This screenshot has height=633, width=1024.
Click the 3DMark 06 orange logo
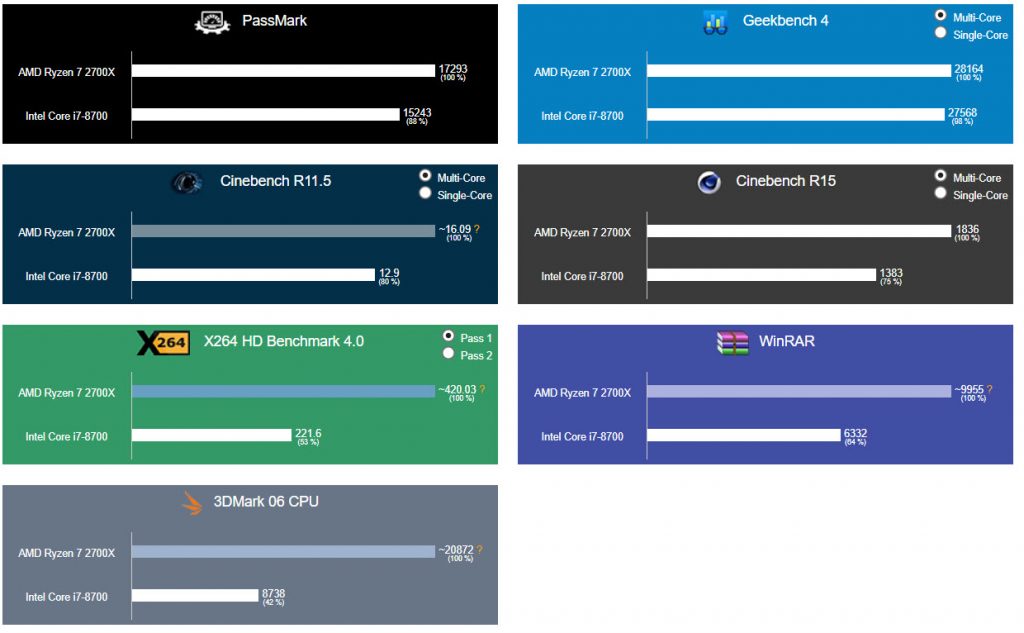point(192,503)
